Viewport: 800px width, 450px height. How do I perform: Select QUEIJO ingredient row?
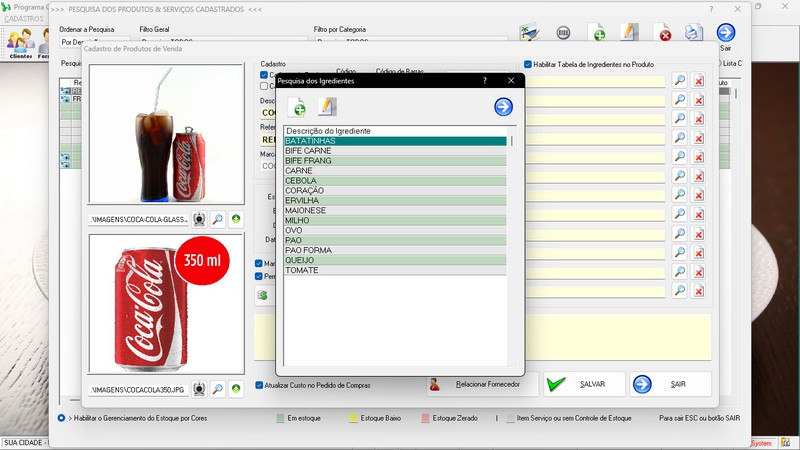395,260
